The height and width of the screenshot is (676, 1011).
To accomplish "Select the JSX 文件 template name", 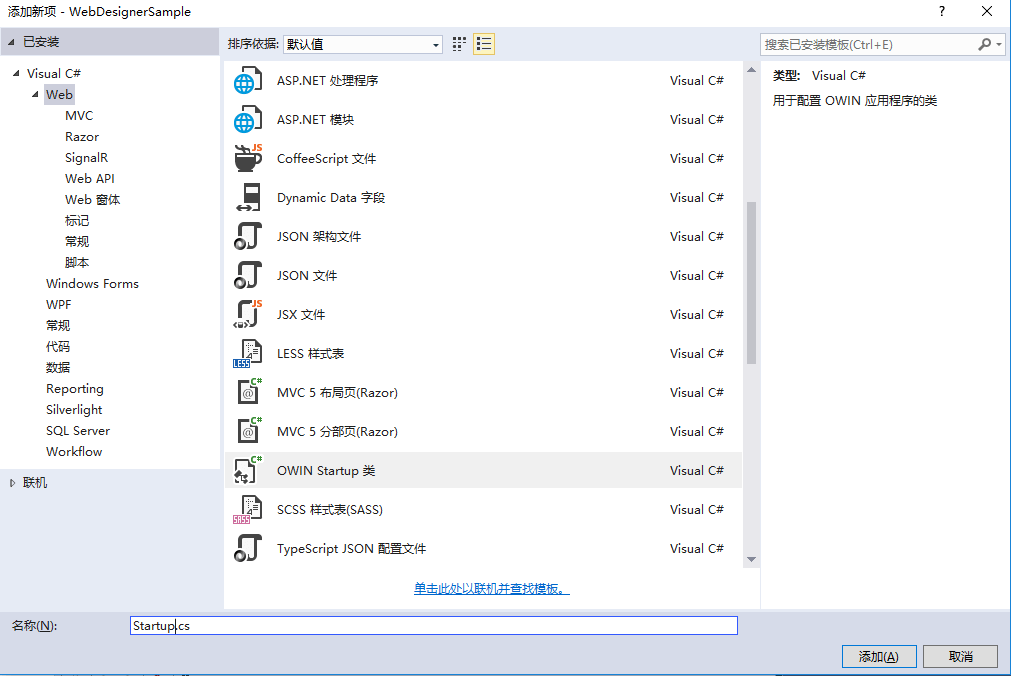I will click(x=300, y=315).
